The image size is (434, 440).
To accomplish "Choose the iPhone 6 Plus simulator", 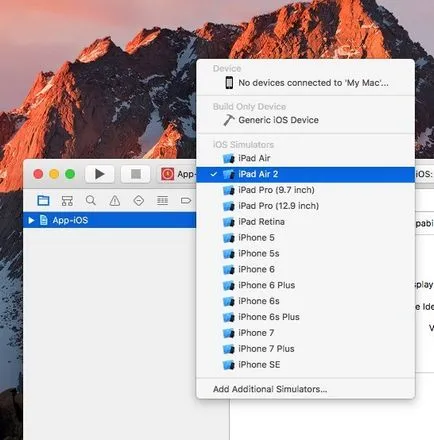I will 306,285.
